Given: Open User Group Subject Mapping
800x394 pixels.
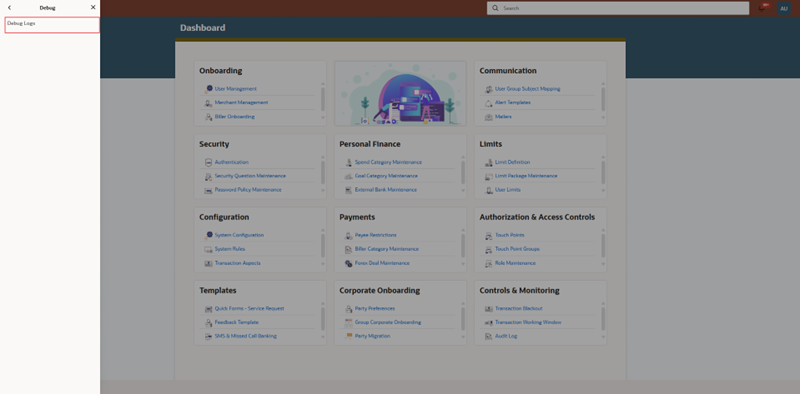Looking at the screenshot, I should click(527, 89).
